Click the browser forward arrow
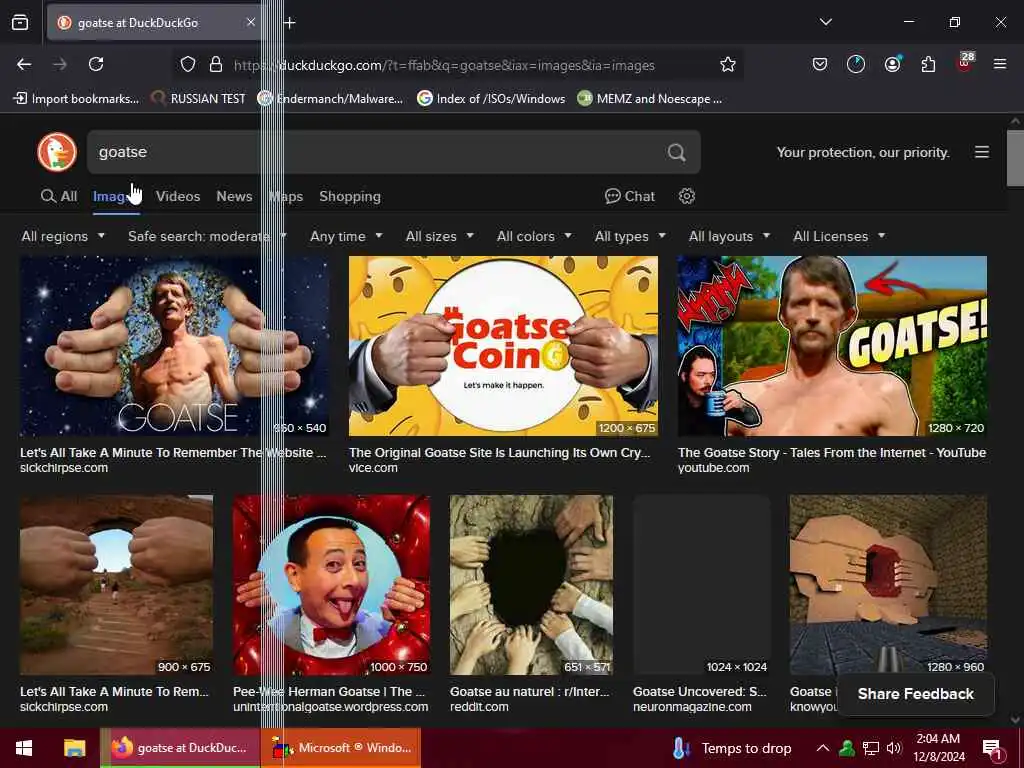 pos(60,64)
